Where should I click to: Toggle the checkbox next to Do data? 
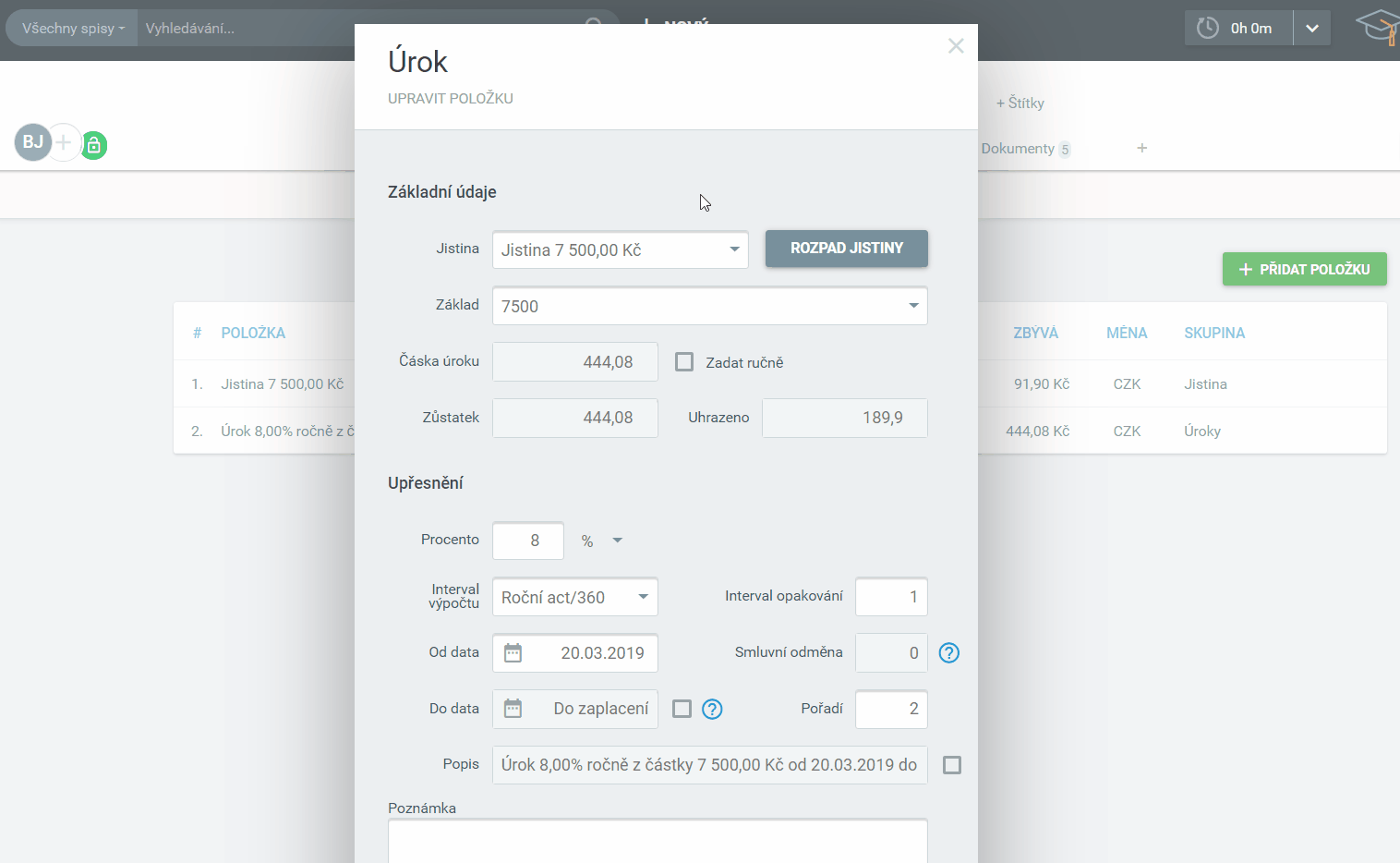point(682,709)
